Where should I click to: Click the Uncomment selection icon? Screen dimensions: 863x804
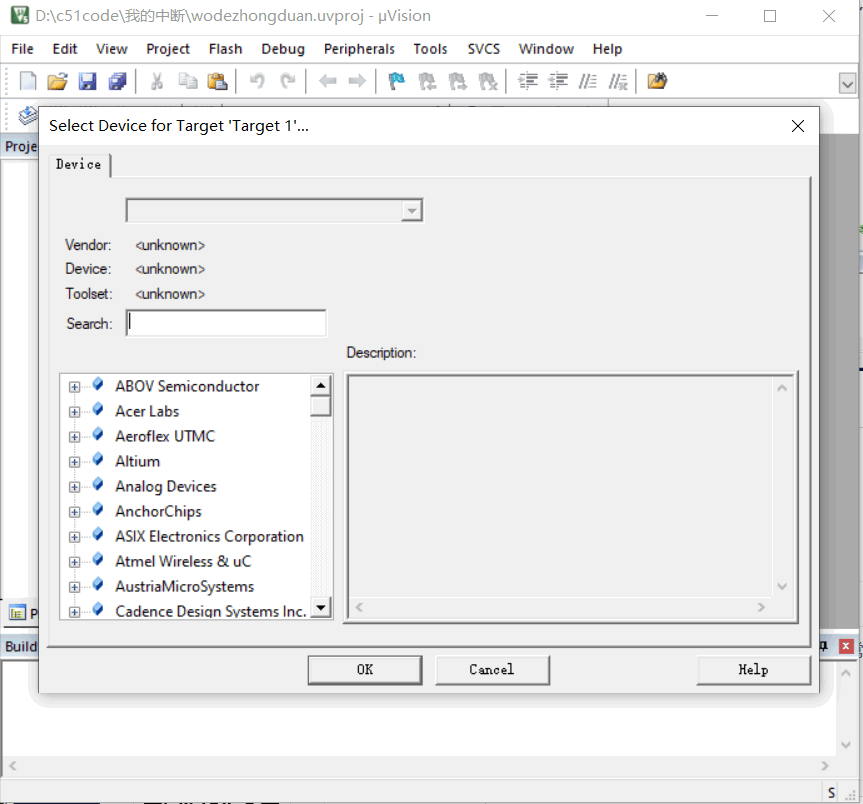click(x=618, y=81)
